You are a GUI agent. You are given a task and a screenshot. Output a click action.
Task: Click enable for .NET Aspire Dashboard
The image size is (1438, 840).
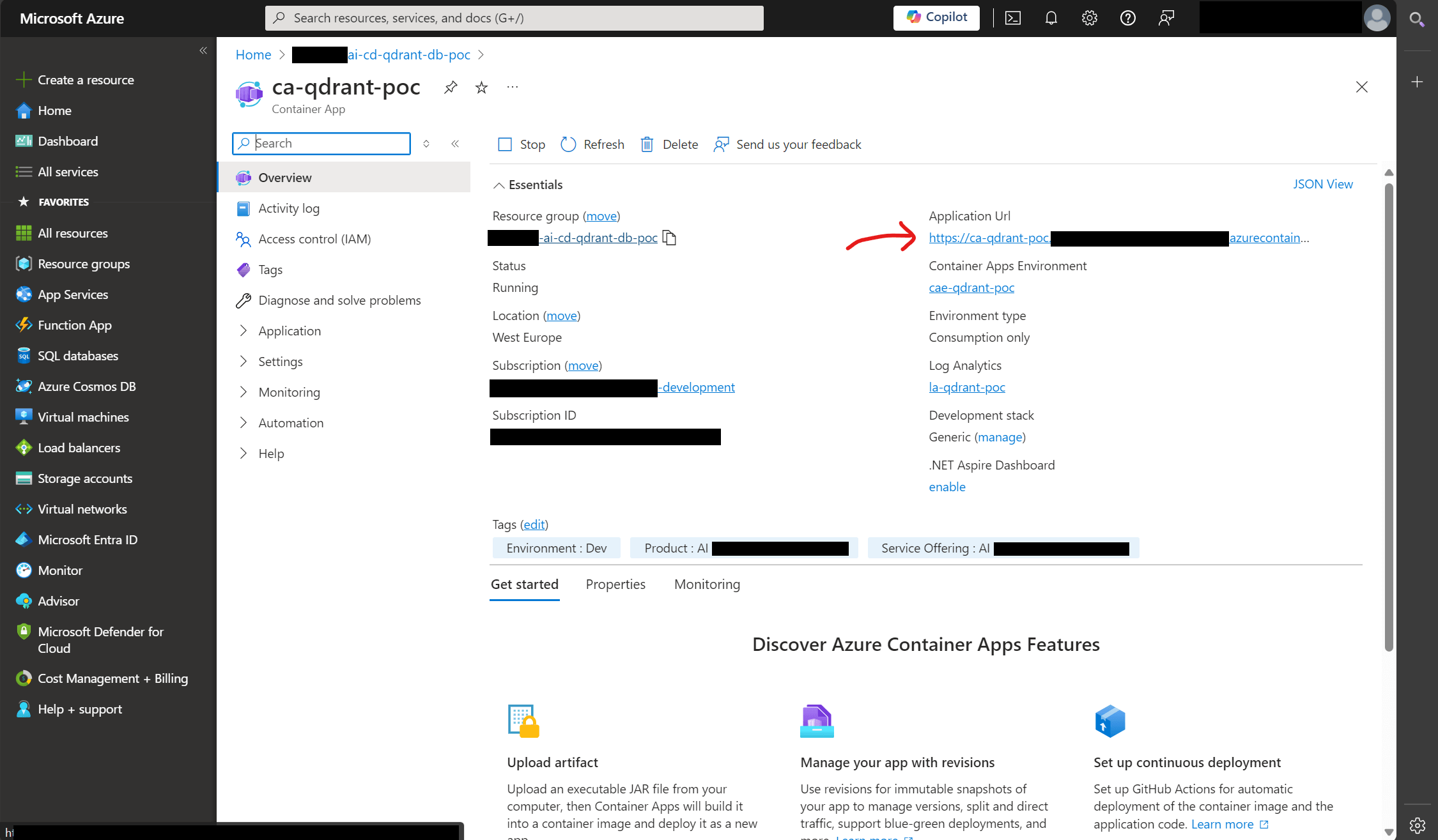947,487
